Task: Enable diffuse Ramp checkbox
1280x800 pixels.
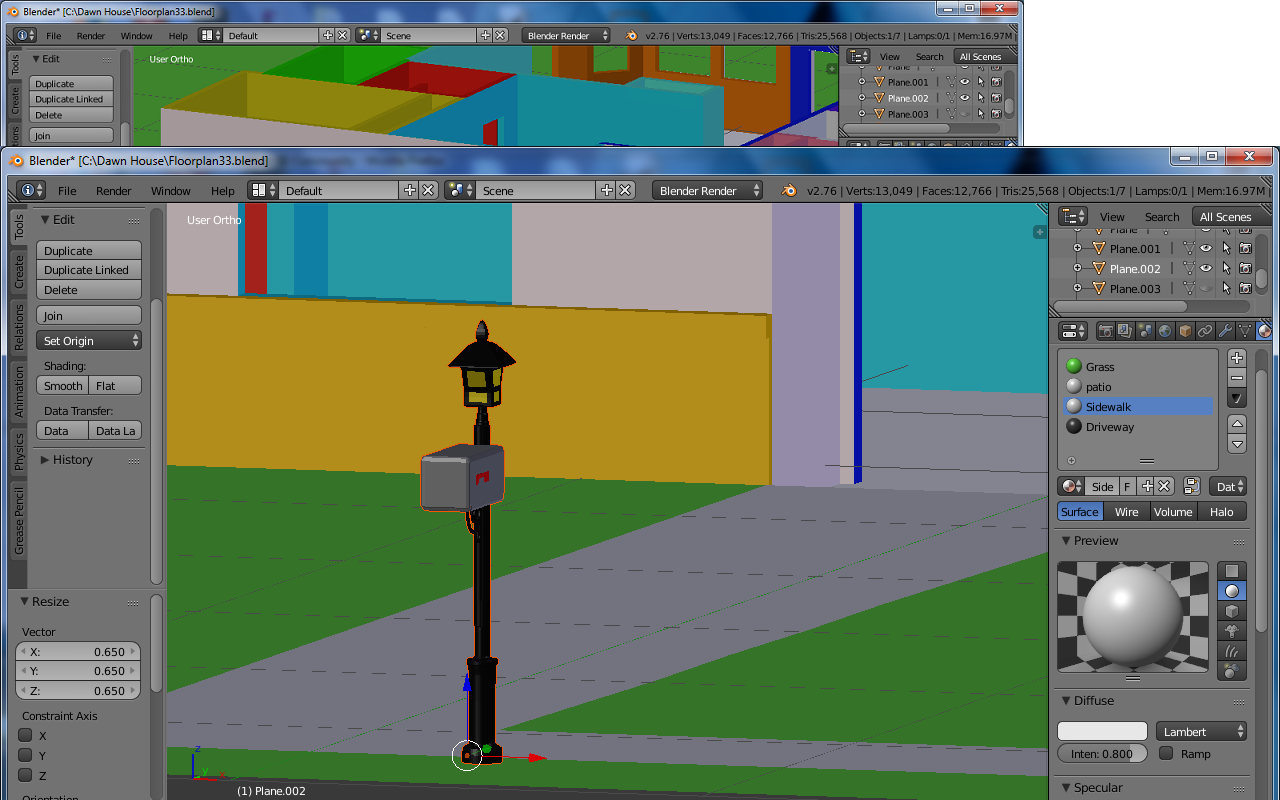Action: tap(1166, 753)
